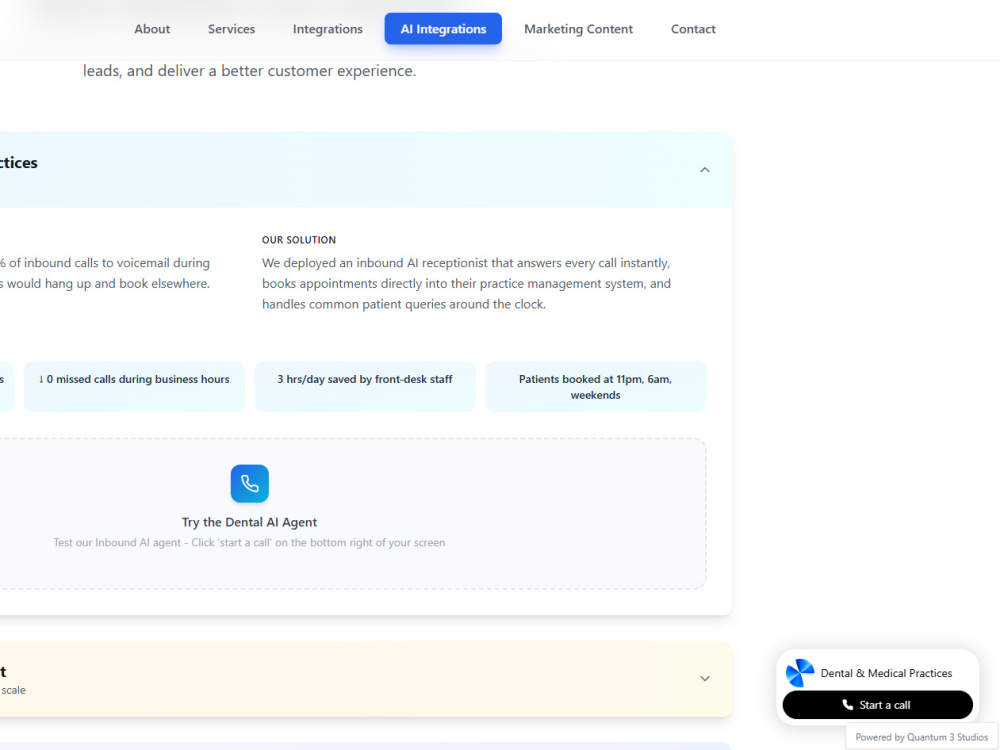Open the Services navigation item
Viewport: 1000px width, 750px height.
(x=231, y=29)
